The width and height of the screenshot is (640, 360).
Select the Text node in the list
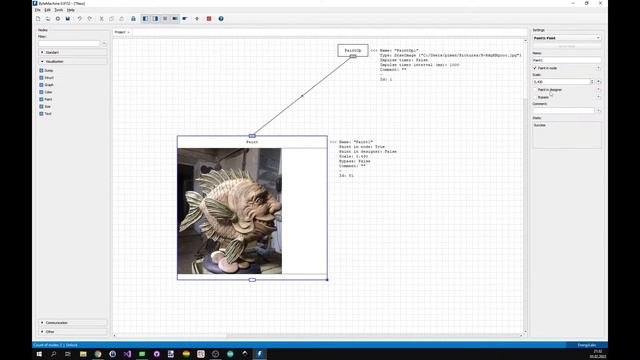coord(45,114)
